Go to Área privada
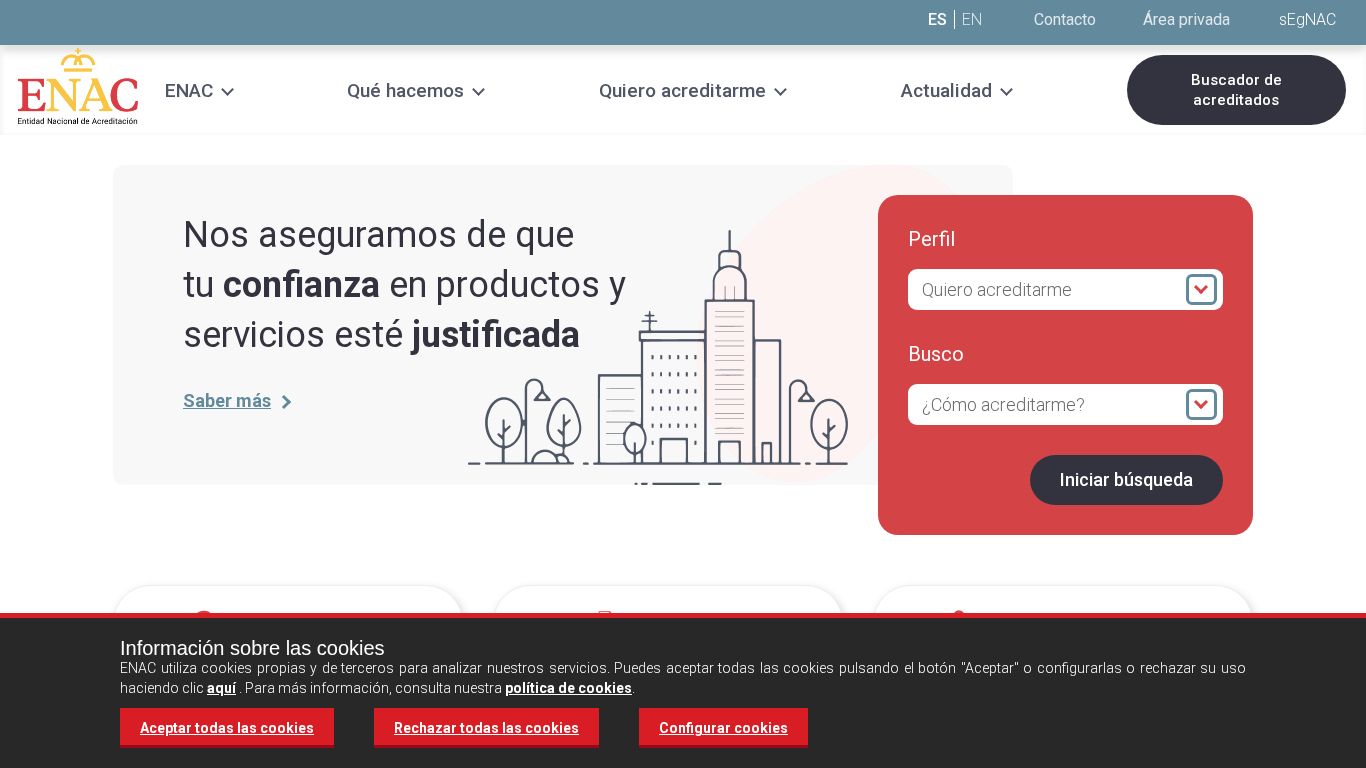Screen dimensions: 1366x768 [1186, 19]
